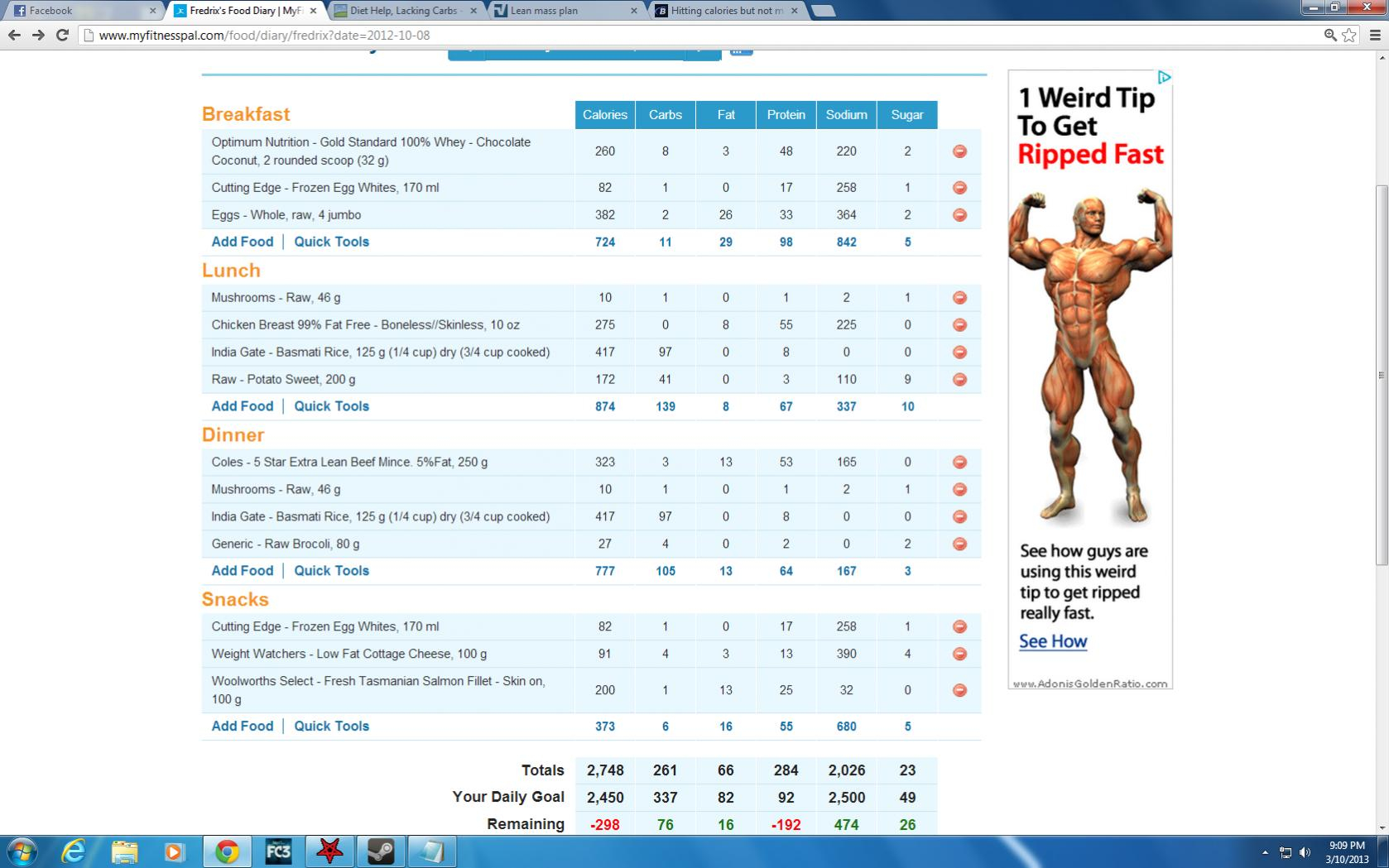Open Far Cry 3 taskbar icon
The width and height of the screenshot is (1389, 868).
[278, 851]
